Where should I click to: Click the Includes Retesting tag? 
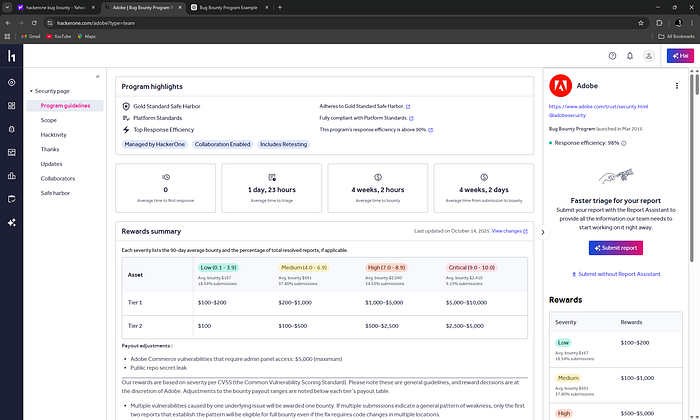pos(283,144)
